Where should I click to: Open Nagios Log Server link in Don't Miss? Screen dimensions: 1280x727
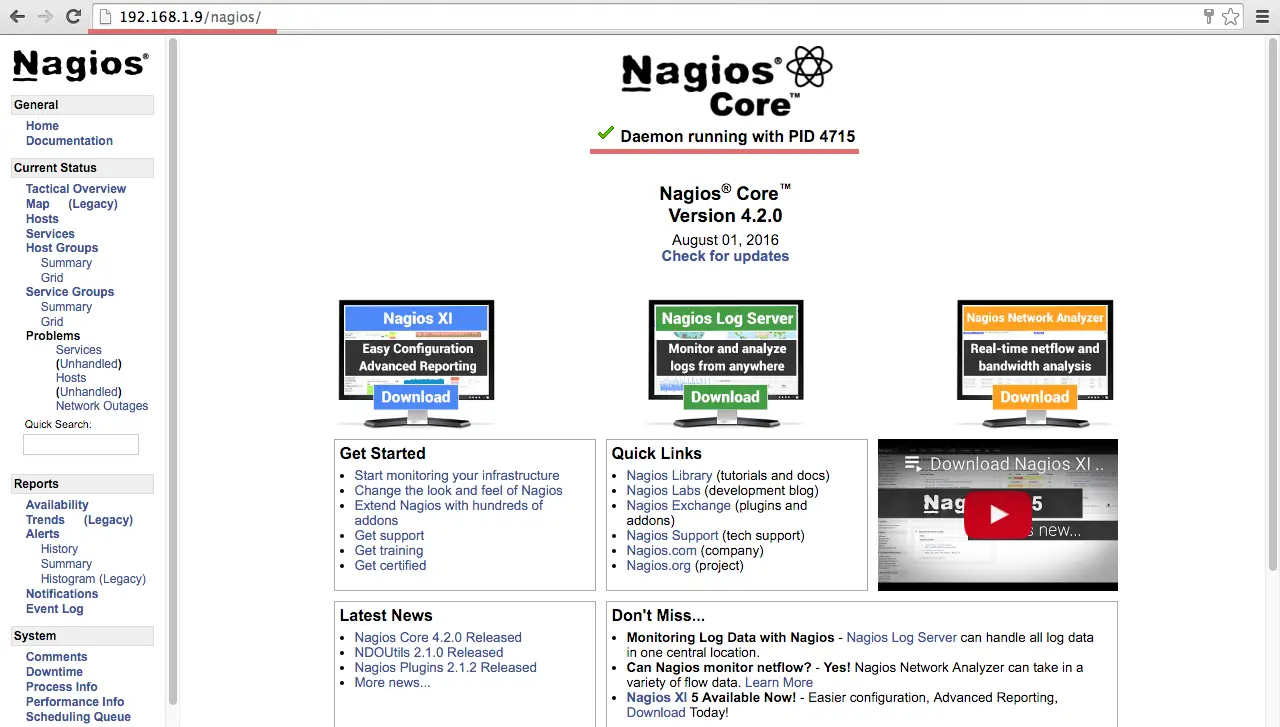pos(902,638)
